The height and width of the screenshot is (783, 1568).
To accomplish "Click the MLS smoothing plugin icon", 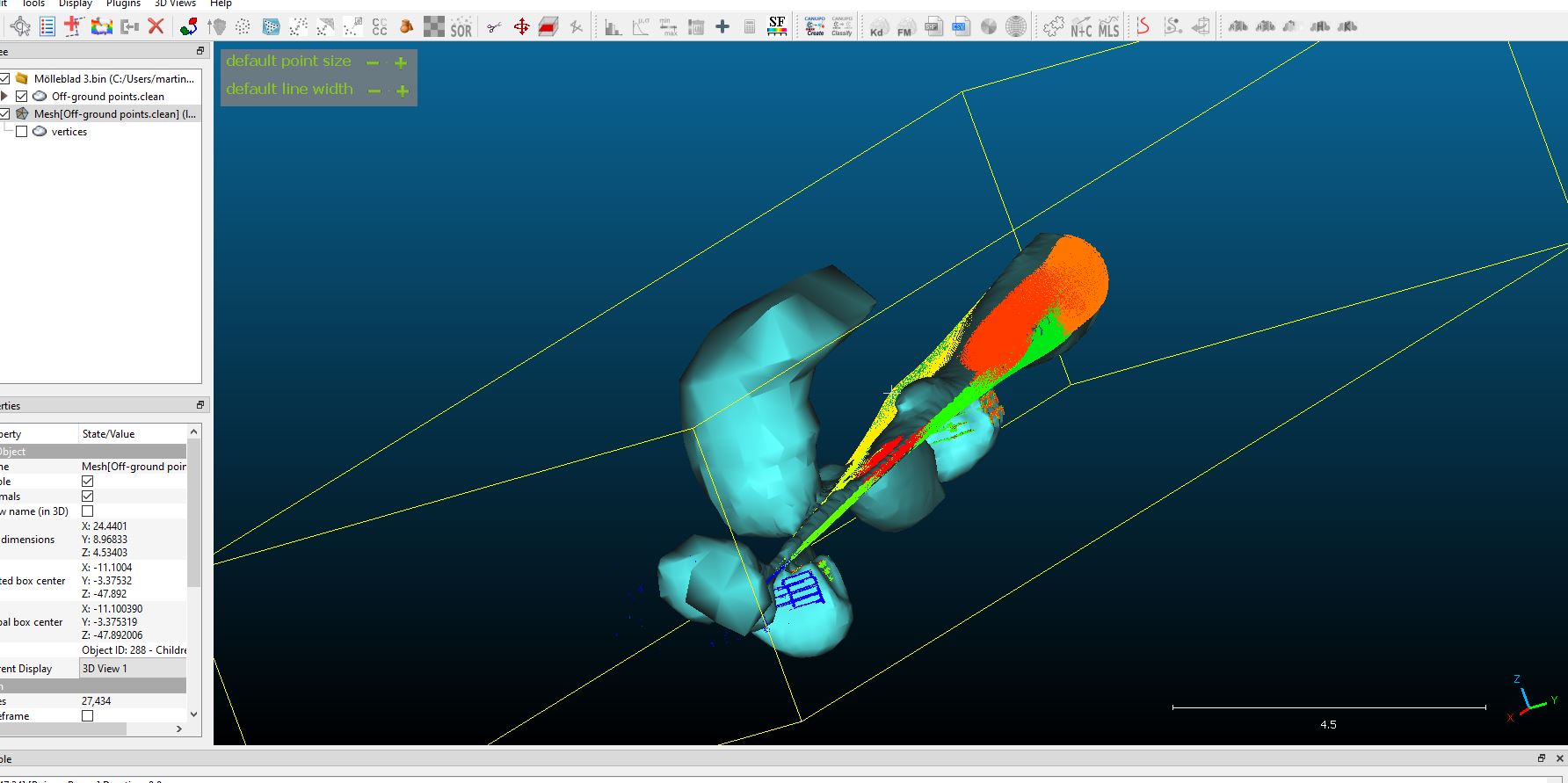I will (x=1109, y=27).
